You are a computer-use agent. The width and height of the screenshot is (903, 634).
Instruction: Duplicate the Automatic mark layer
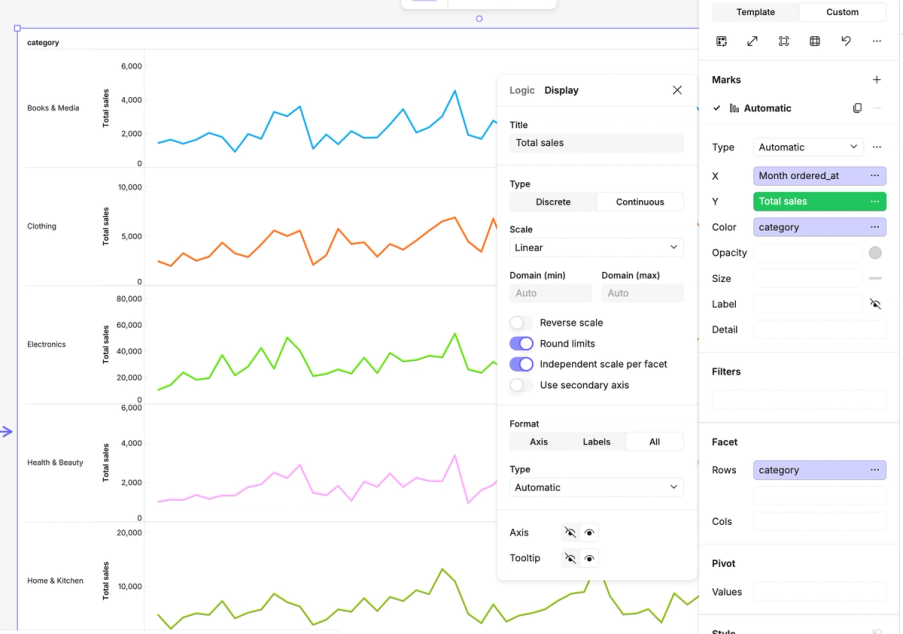coord(857,108)
